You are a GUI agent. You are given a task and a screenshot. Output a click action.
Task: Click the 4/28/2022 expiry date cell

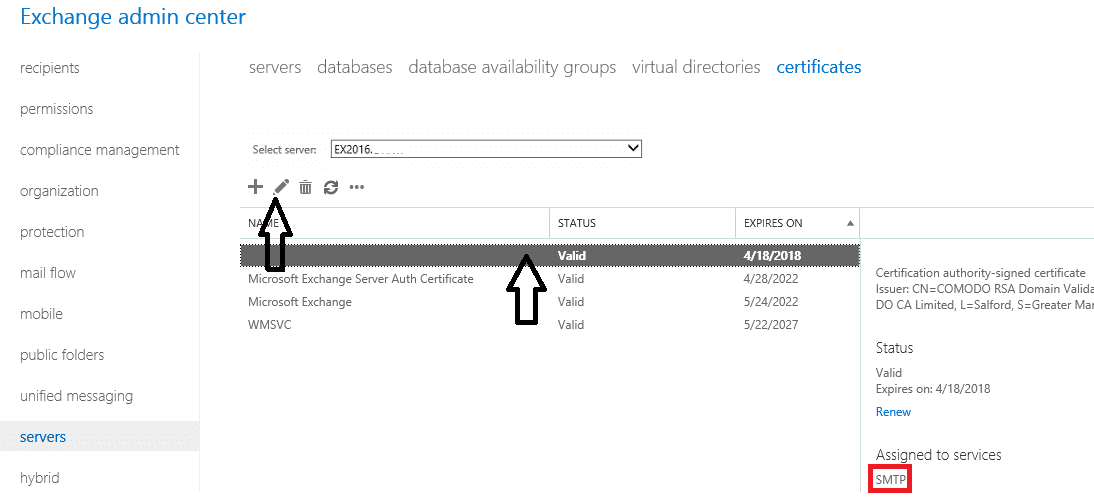coord(771,278)
